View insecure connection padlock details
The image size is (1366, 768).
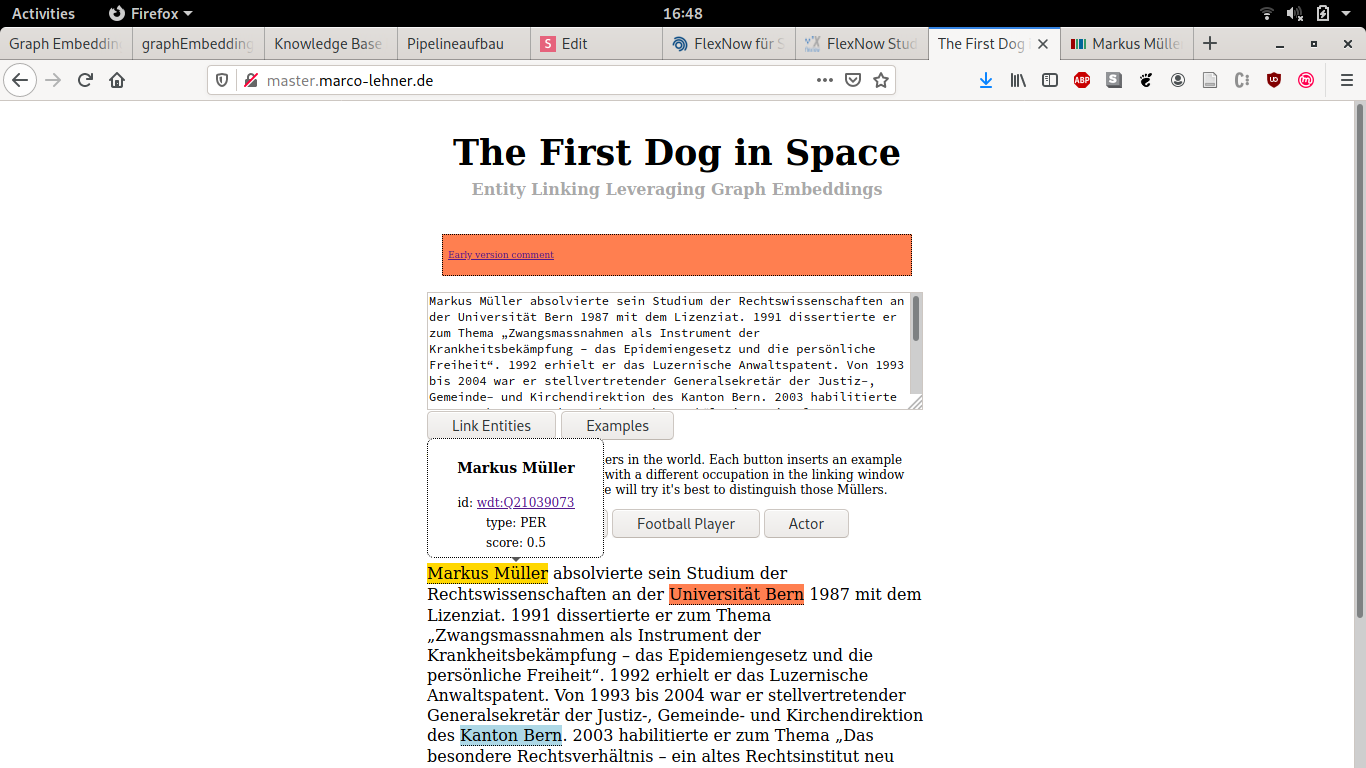click(250, 80)
